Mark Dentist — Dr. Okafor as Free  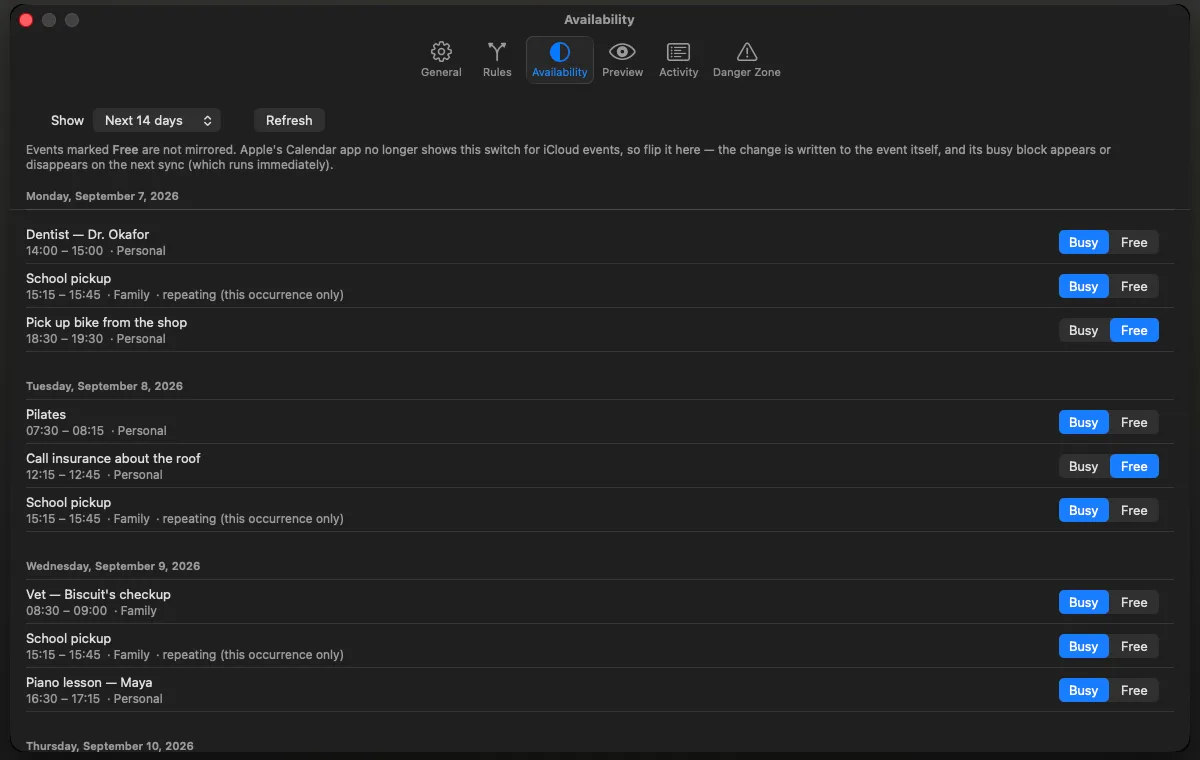tap(1134, 242)
